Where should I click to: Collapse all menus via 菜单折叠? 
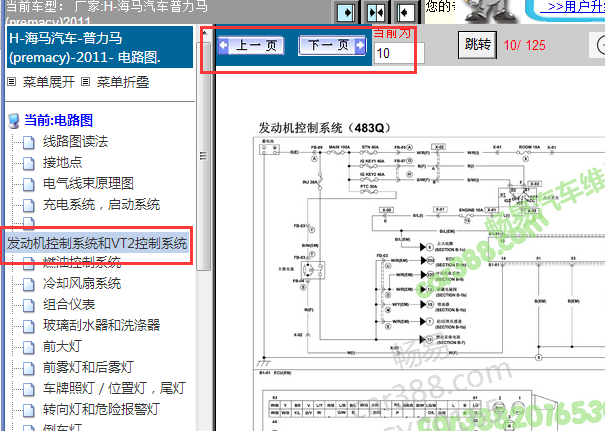[123, 82]
